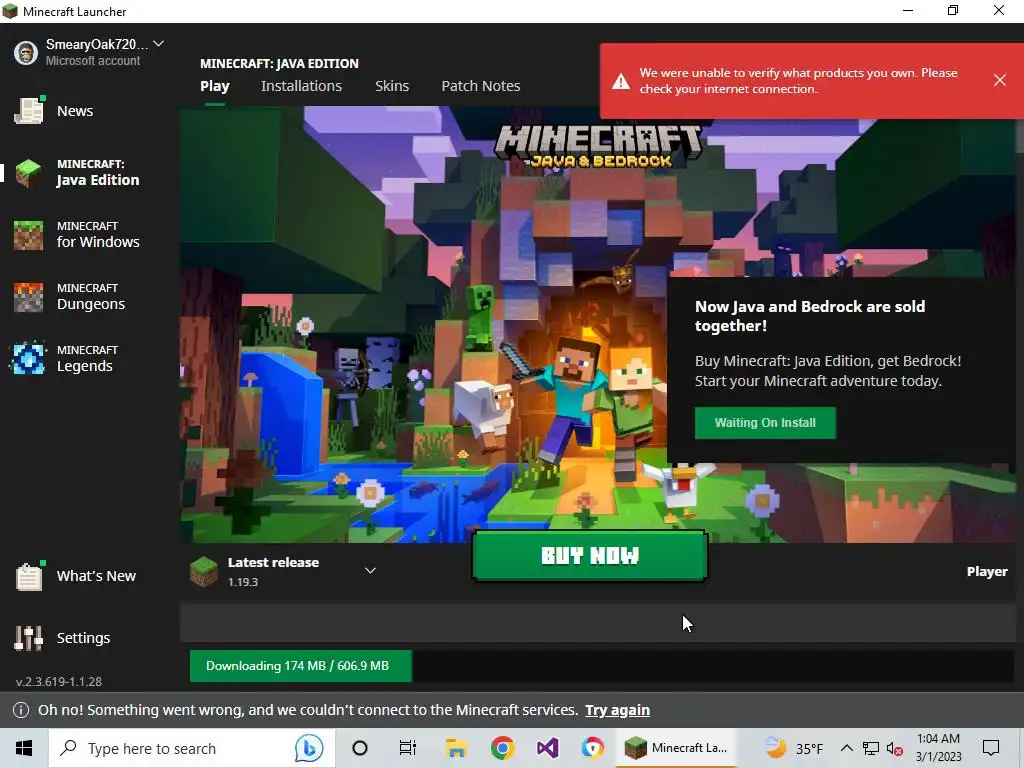Select Minecraft Java Edition grass block icon

[x=29, y=173]
